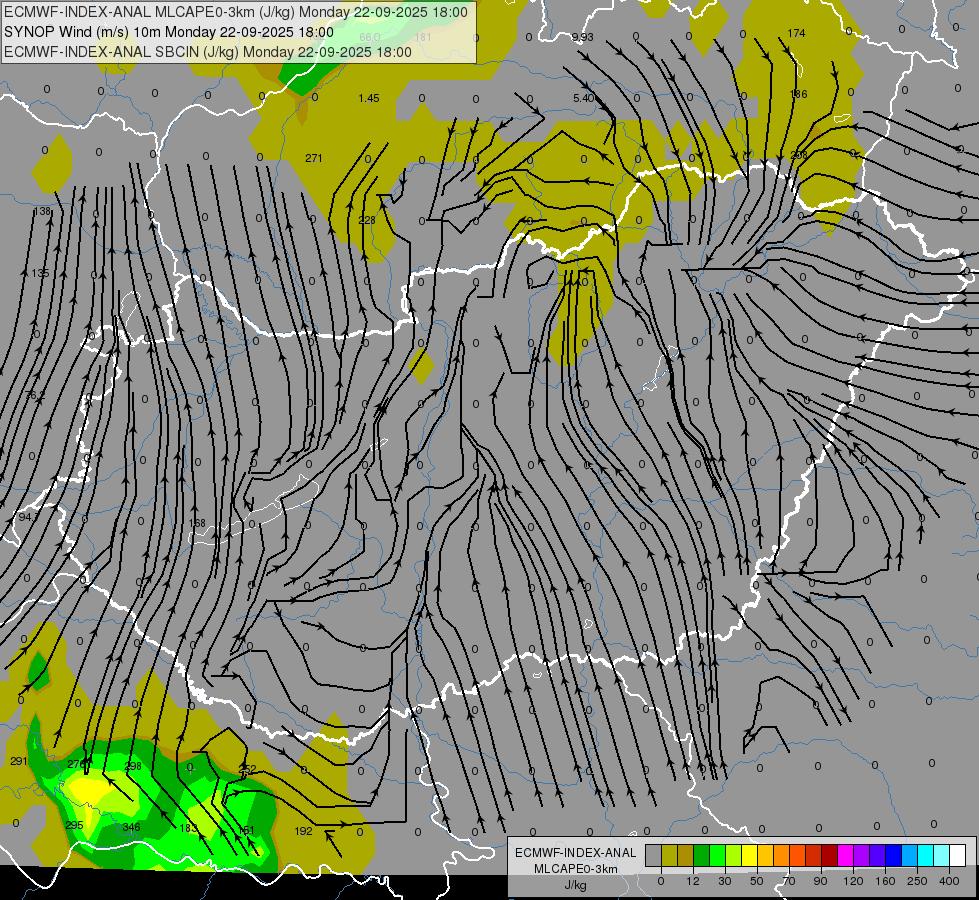Click the map value 298
979x900 pixels.
[133, 766]
